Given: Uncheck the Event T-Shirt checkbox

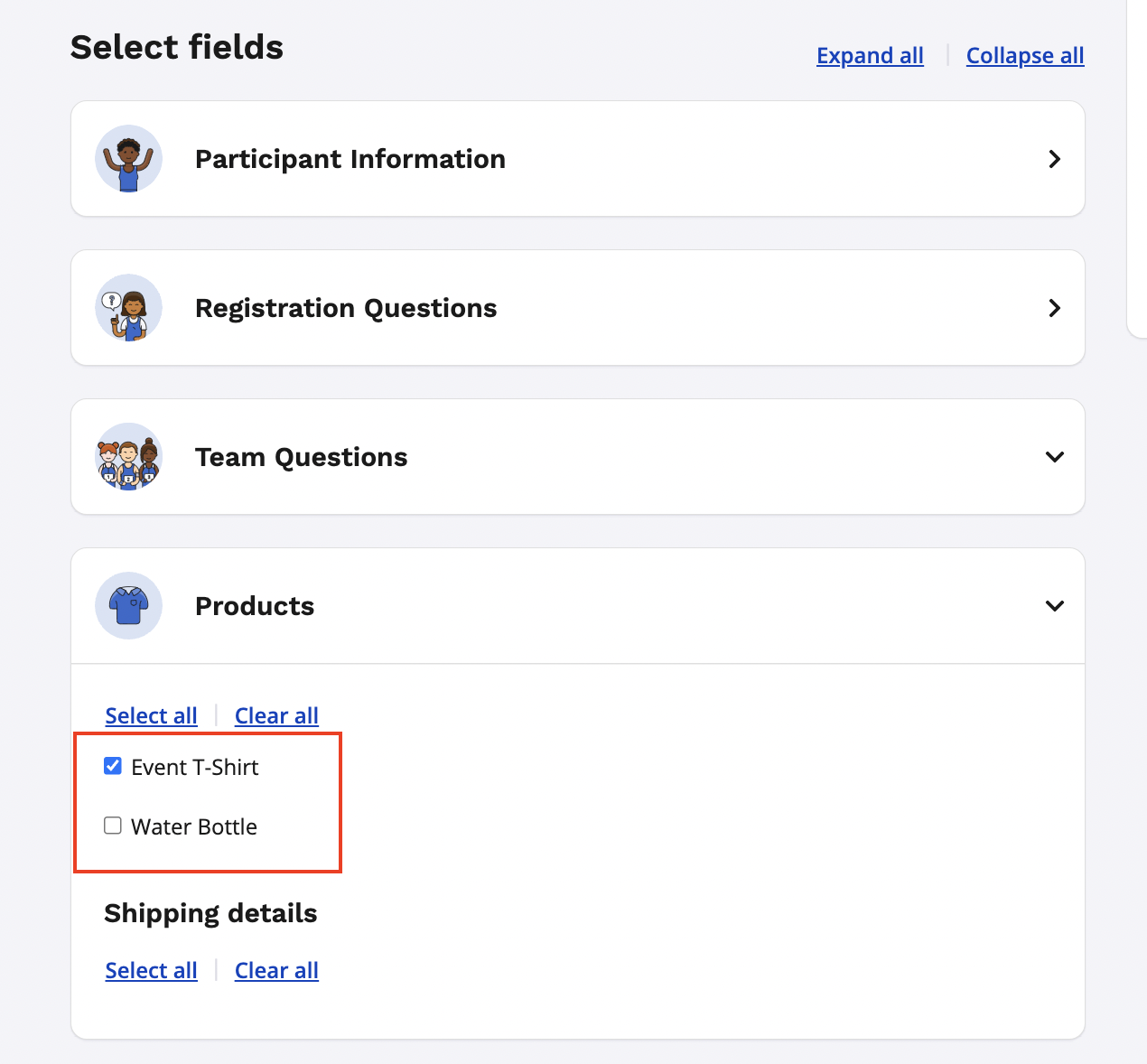Looking at the screenshot, I should tap(113, 767).
